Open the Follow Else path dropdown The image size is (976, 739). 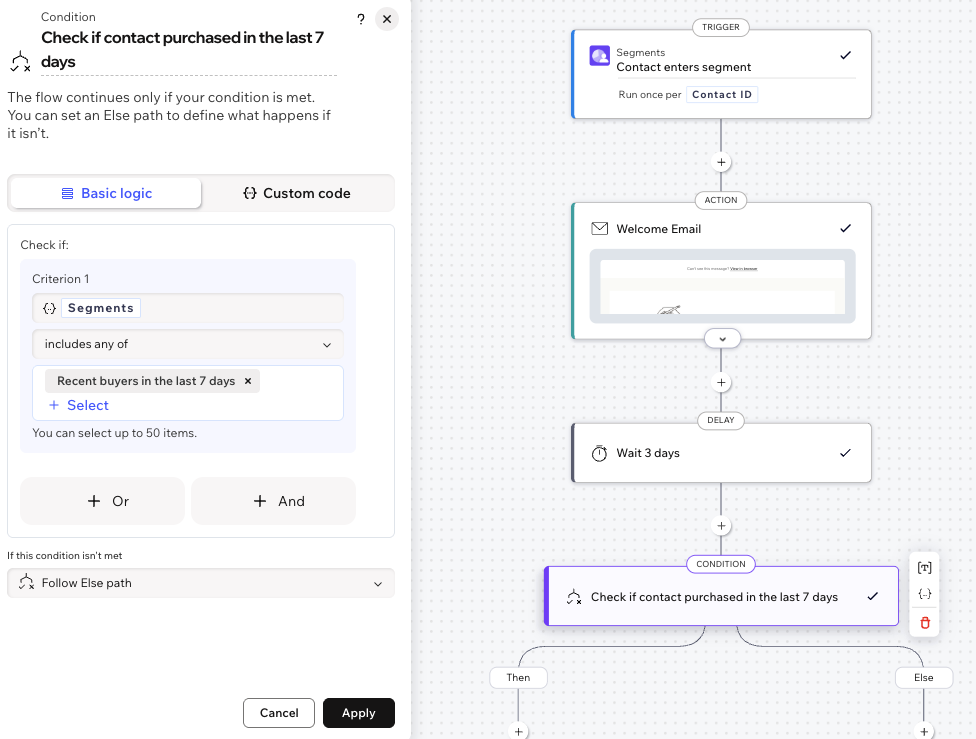201,583
